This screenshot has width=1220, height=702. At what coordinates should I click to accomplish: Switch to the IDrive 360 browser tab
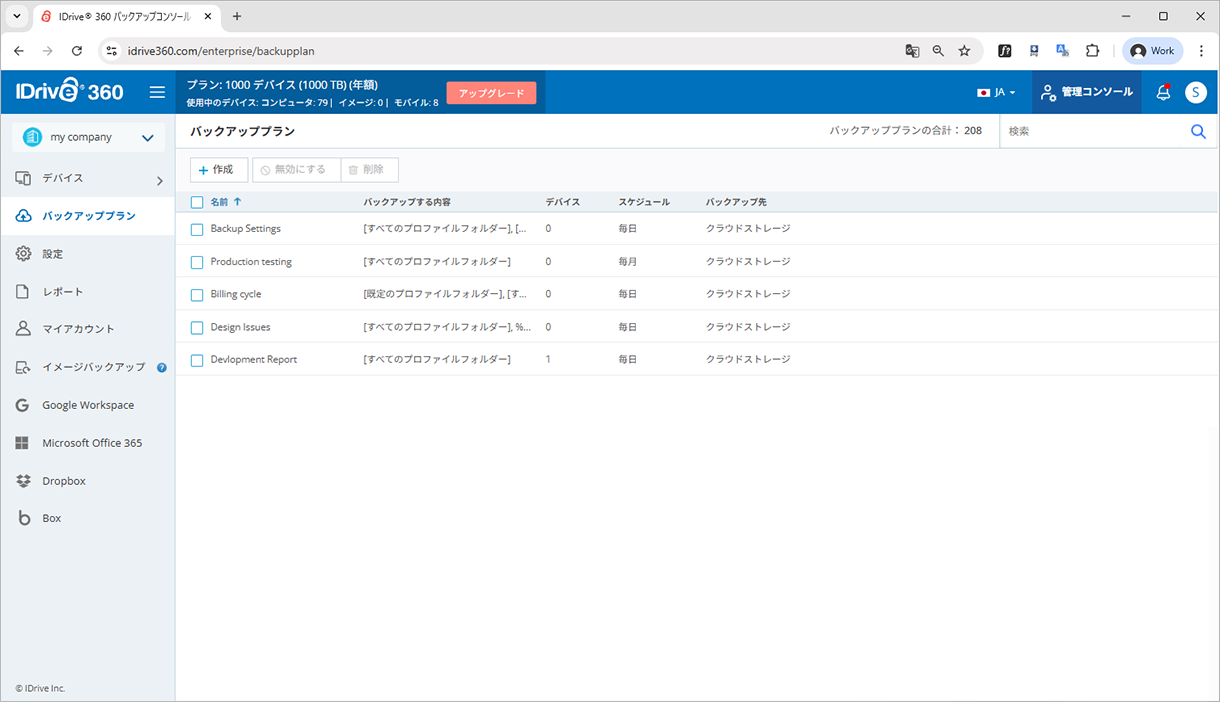(125, 16)
